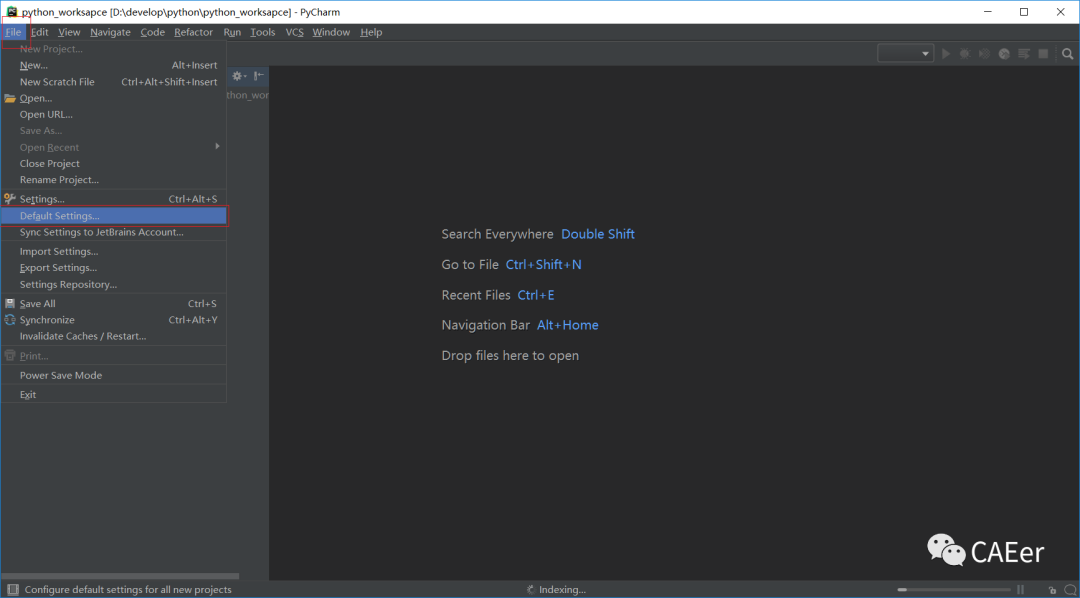
Task: Expand the Open Recent submenu arrow
Action: pos(217,146)
